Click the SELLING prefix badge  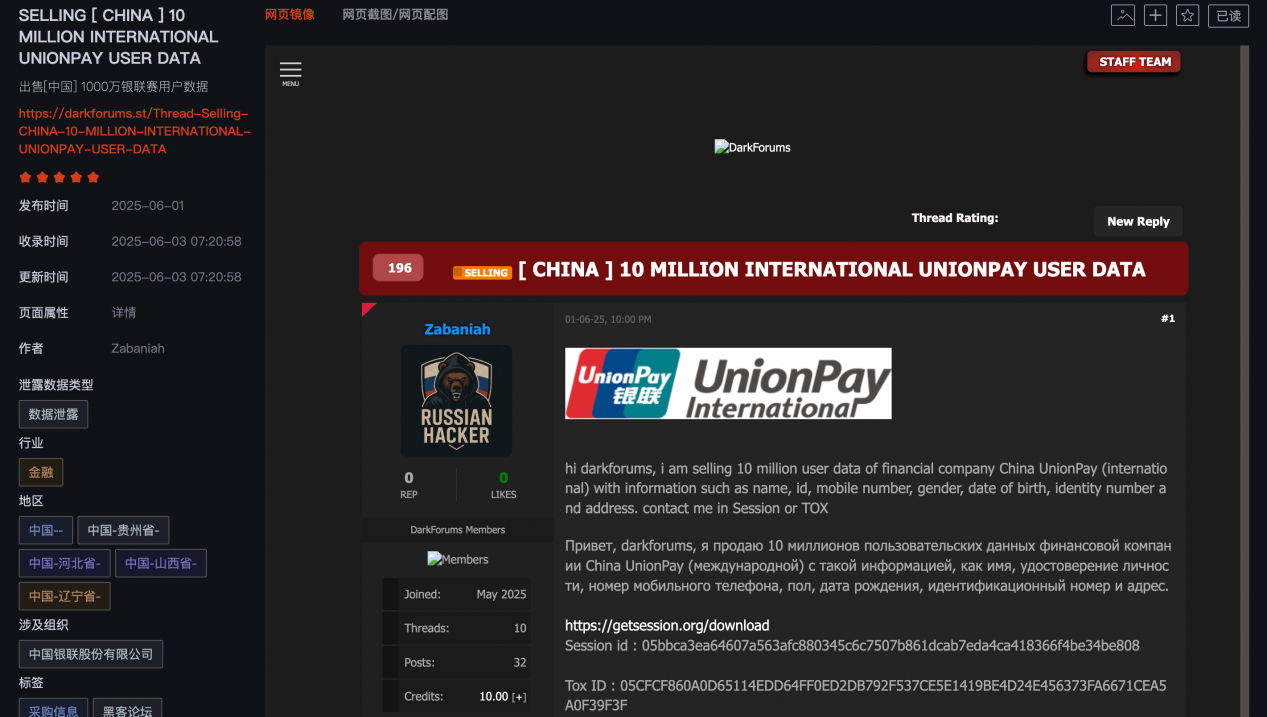click(x=482, y=272)
